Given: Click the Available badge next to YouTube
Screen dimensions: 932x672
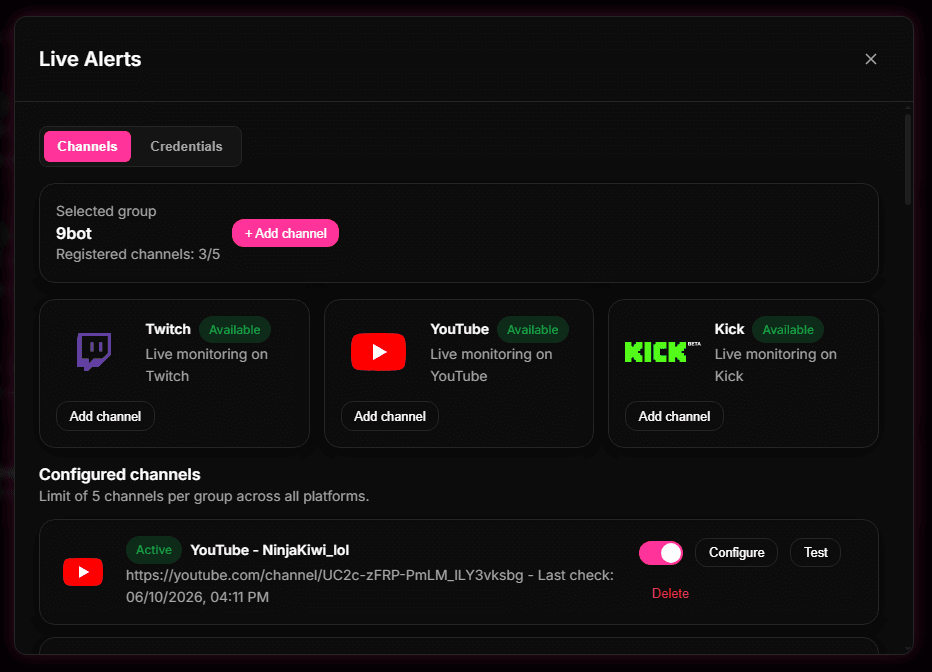Looking at the screenshot, I should tap(533, 330).
